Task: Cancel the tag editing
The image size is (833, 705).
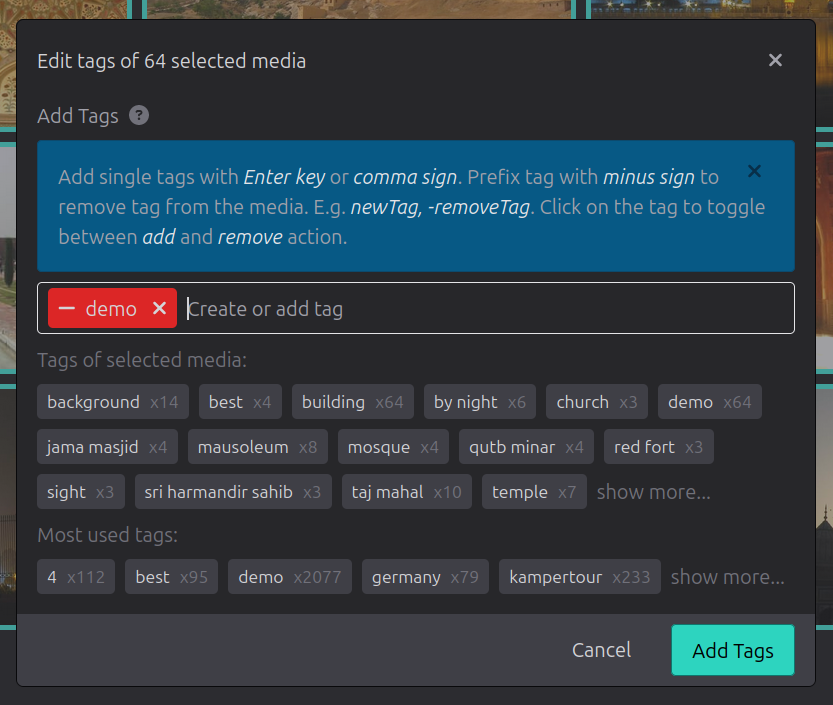Action: [x=601, y=650]
